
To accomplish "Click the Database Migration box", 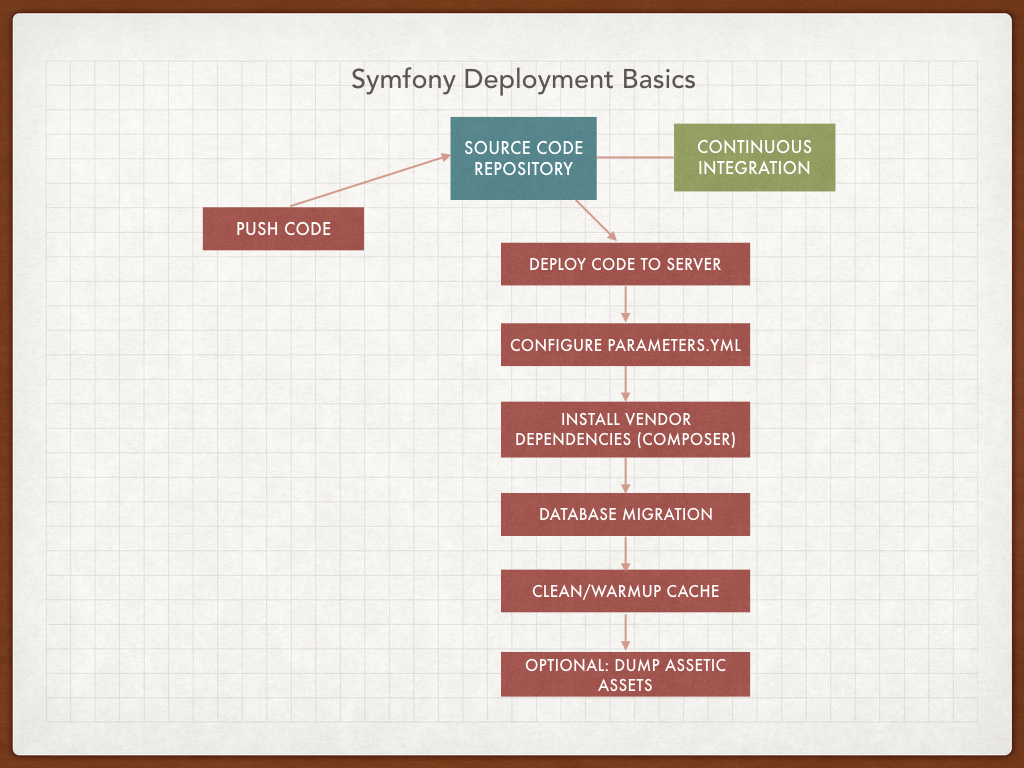I will click(625, 514).
